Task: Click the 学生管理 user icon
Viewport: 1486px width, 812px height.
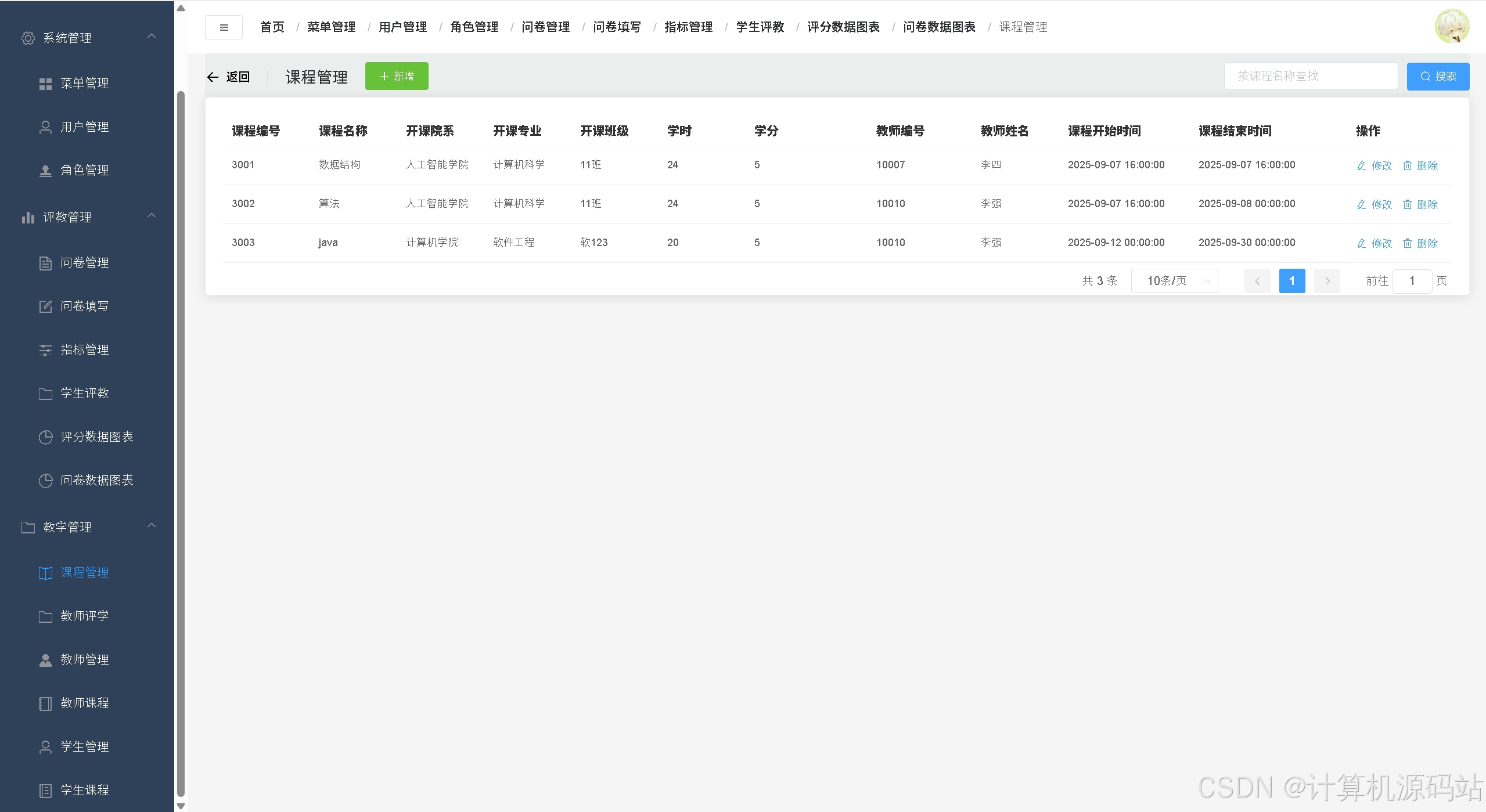Action: point(45,747)
